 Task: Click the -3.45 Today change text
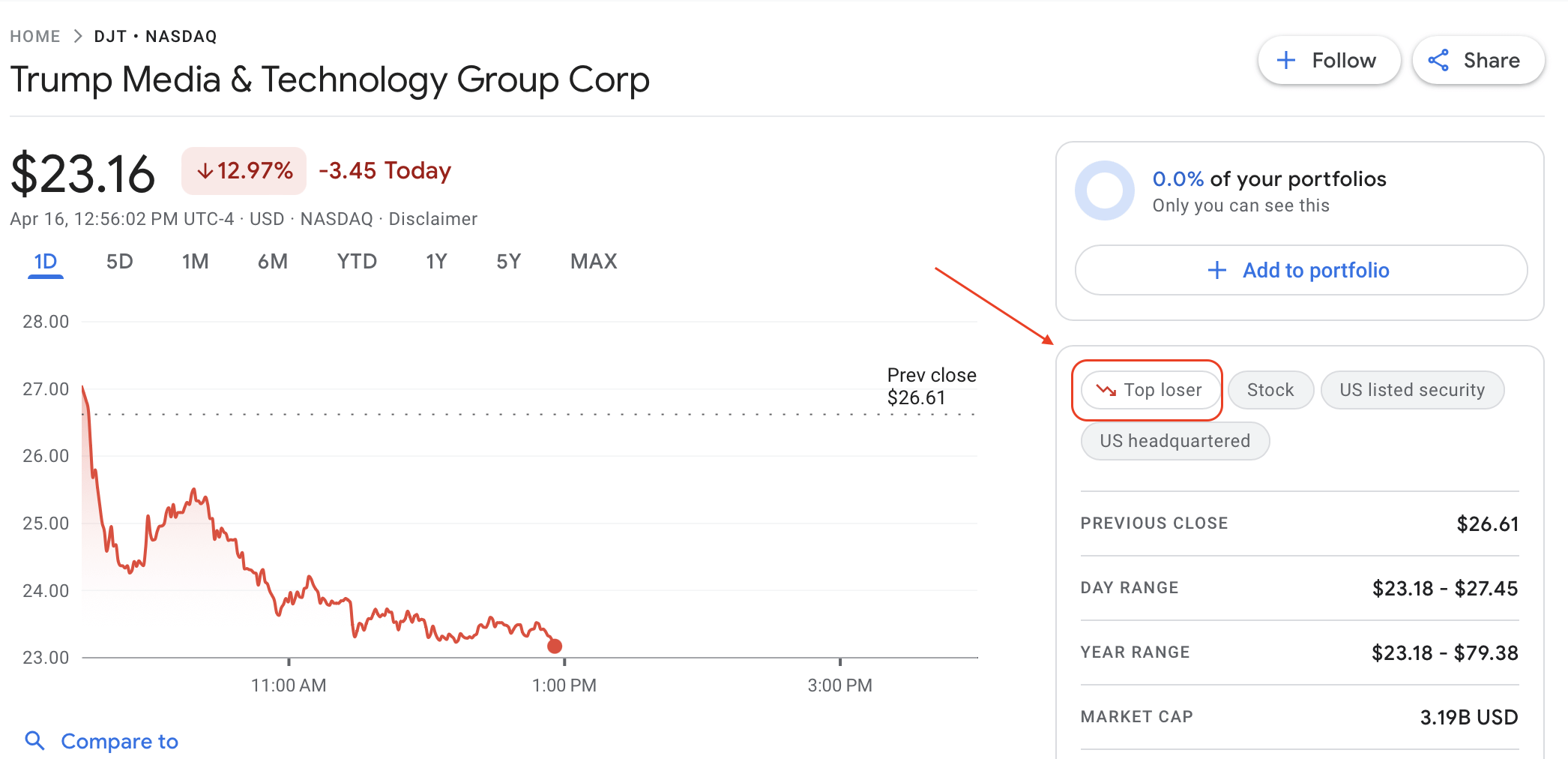(x=385, y=171)
